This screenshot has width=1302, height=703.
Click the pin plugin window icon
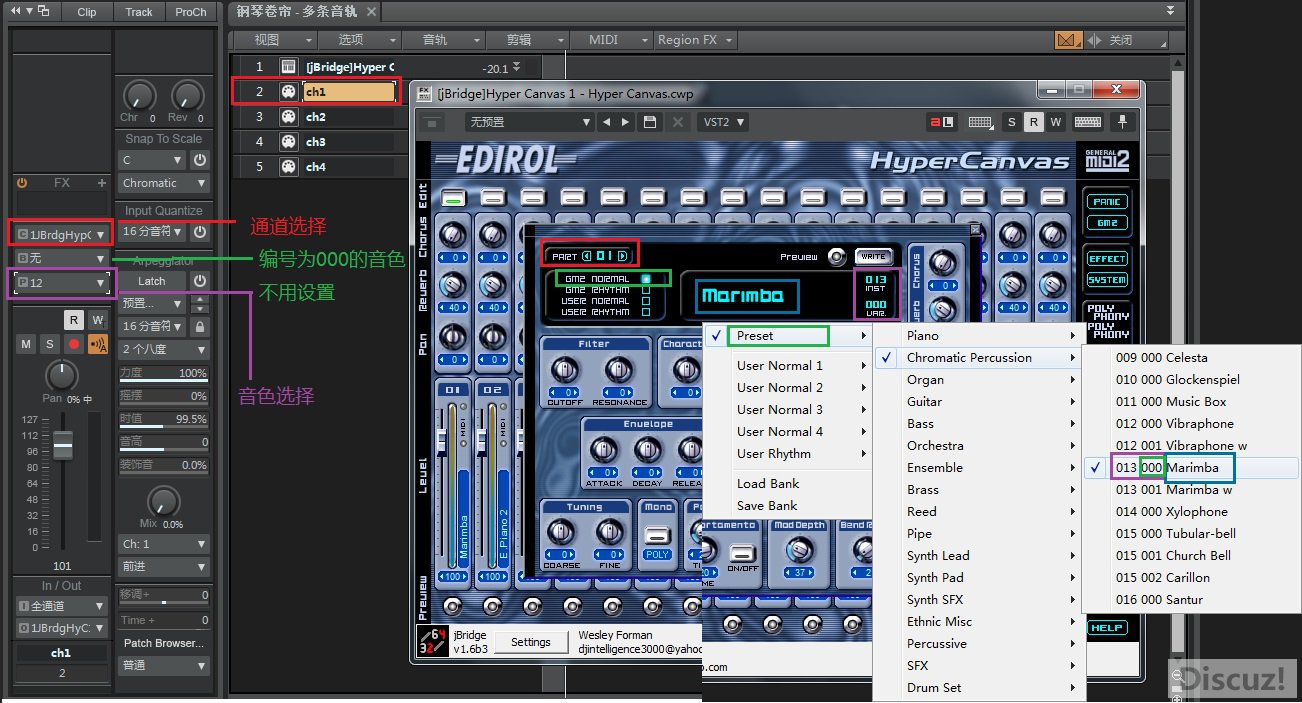1123,122
